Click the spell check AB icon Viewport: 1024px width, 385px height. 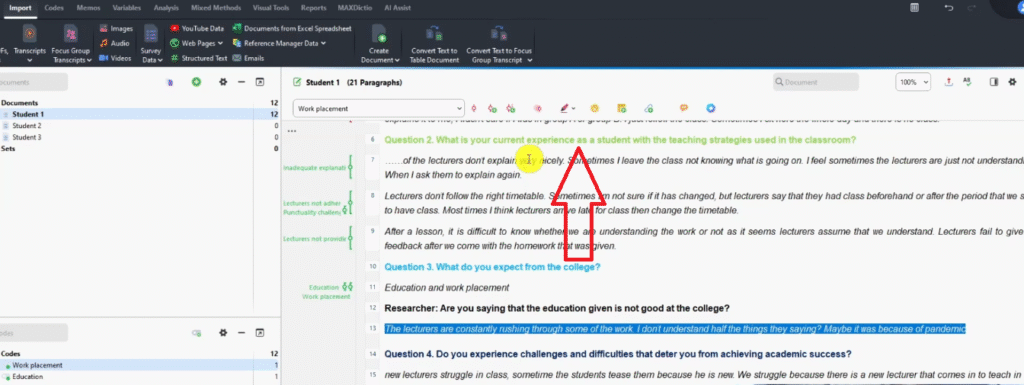point(967,82)
